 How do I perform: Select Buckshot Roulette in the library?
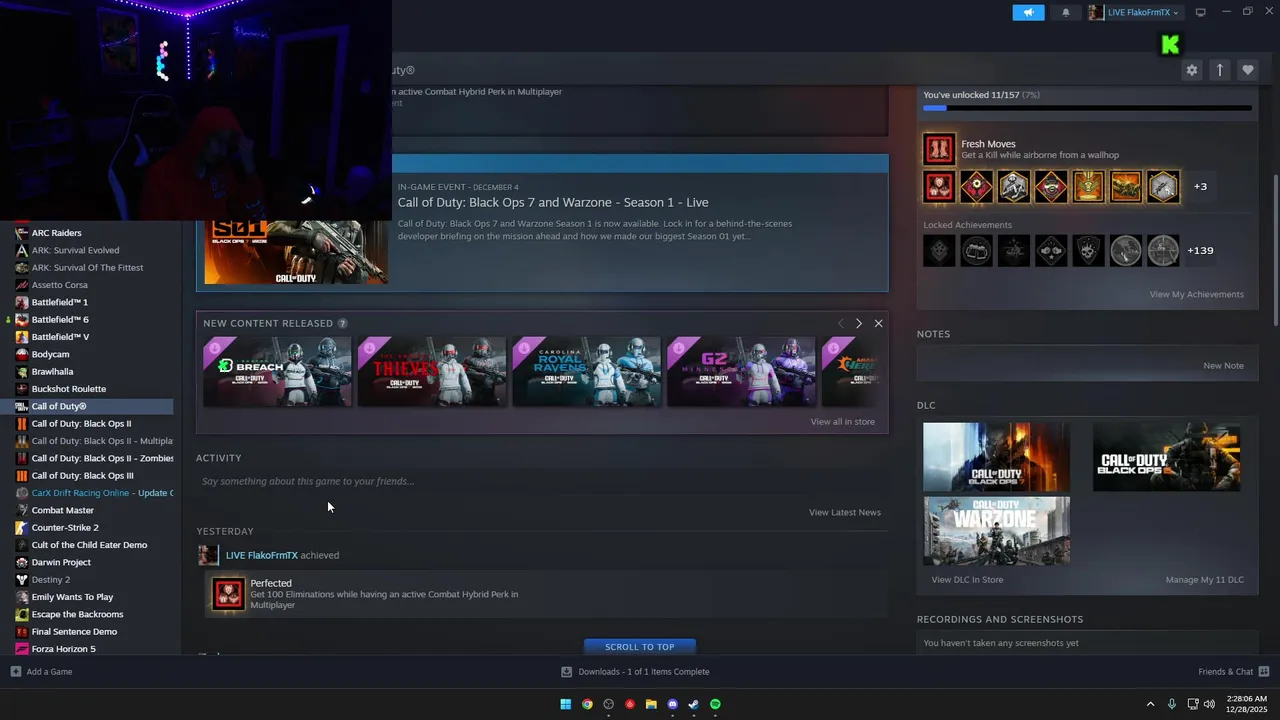(68, 389)
